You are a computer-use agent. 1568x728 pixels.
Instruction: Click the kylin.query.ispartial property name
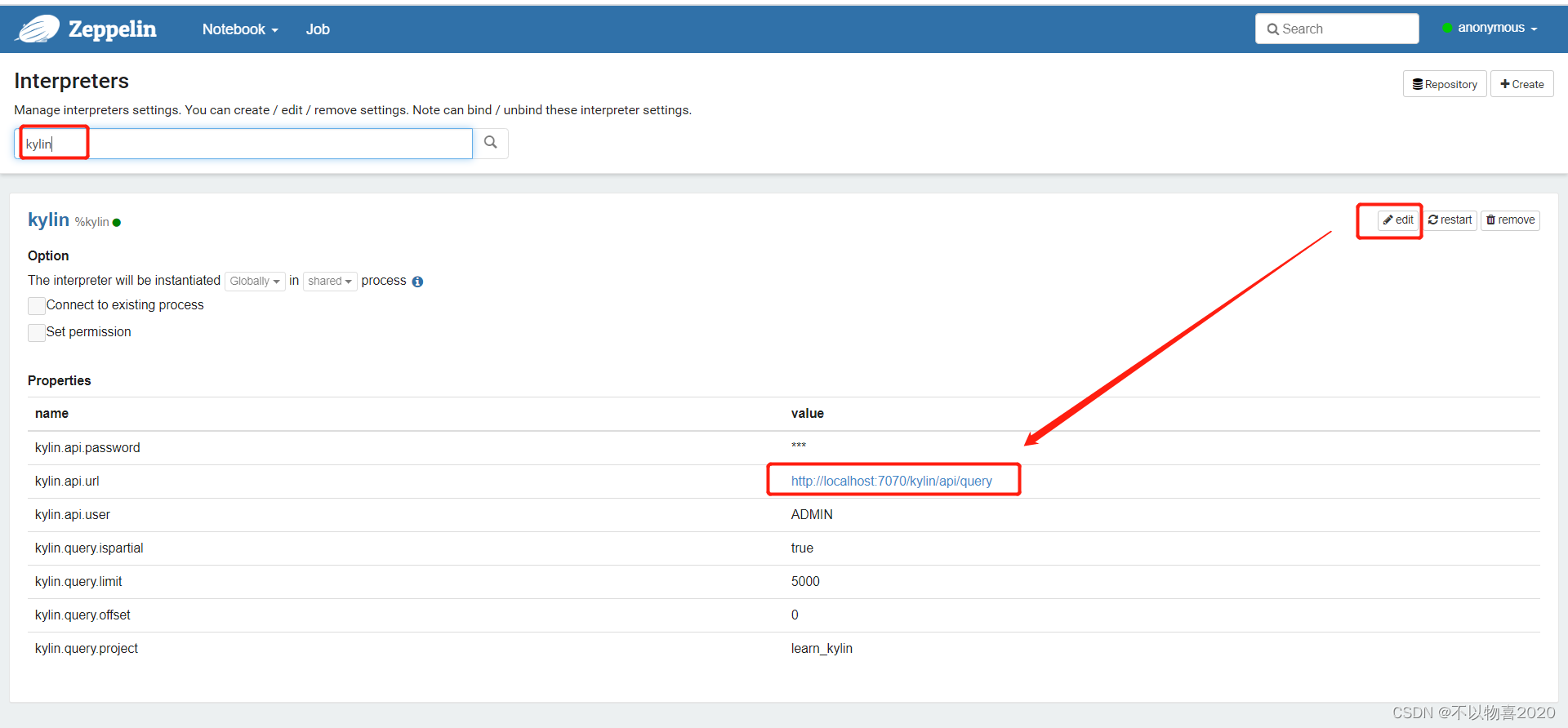[89, 548]
